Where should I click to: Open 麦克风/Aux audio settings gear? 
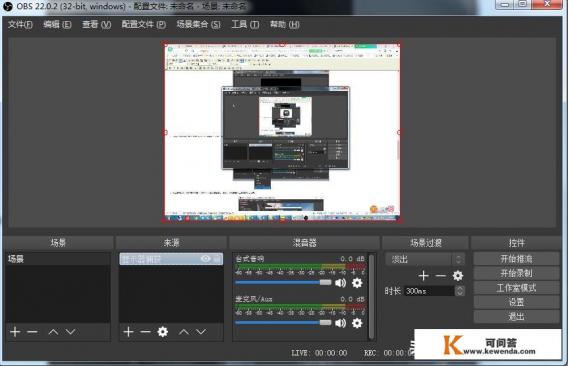click(357, 323)
